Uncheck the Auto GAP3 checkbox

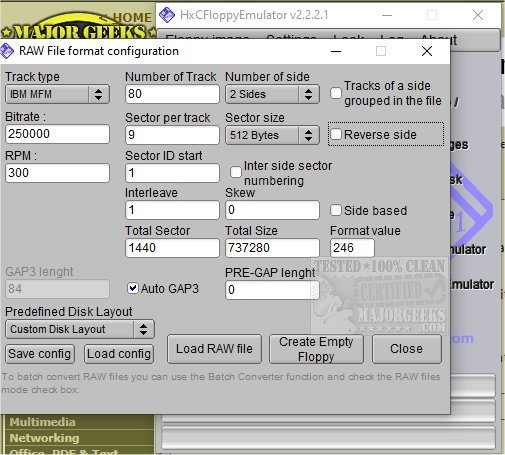[x=133, y=288]
